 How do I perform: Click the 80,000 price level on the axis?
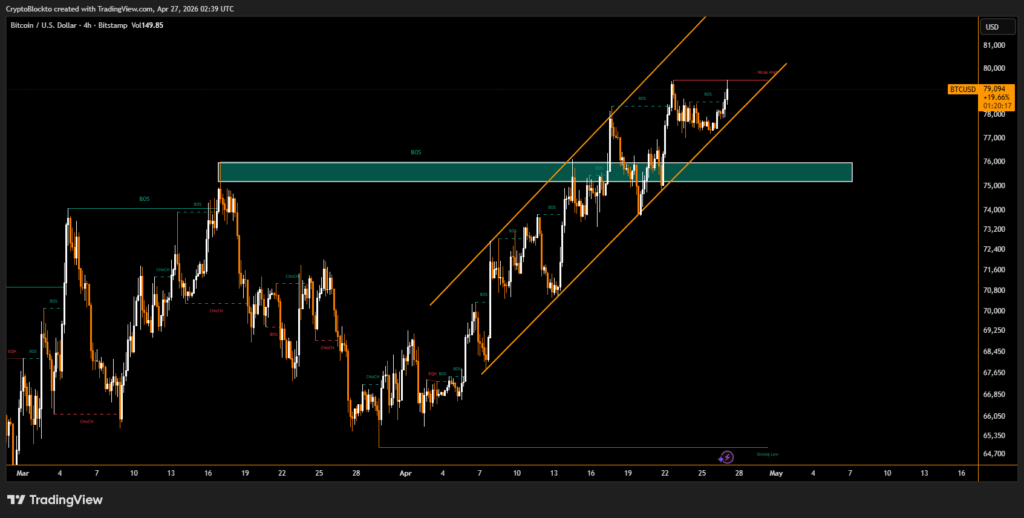click(x=995, y=68)
